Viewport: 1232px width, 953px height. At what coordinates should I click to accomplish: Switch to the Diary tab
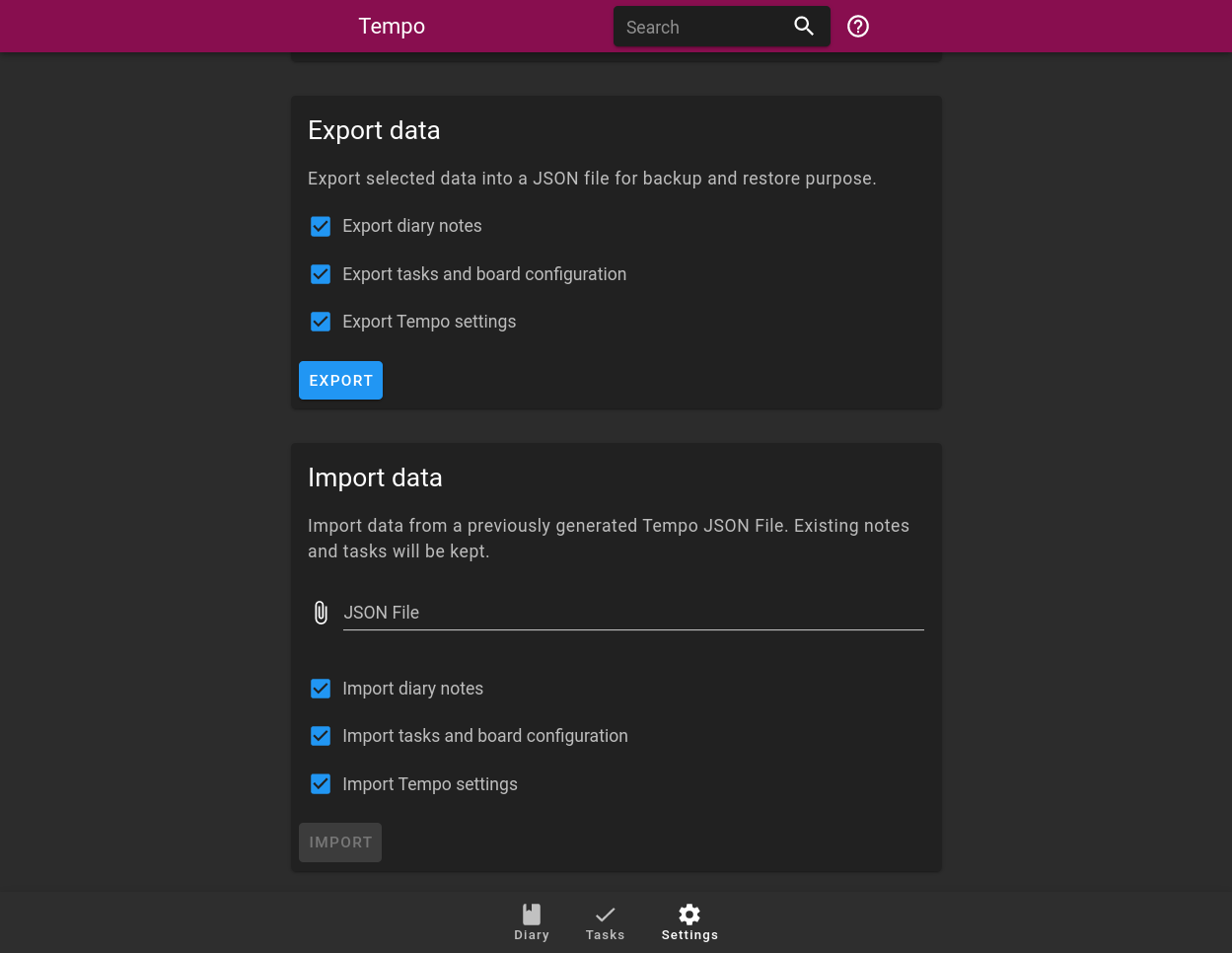point(532,922)
